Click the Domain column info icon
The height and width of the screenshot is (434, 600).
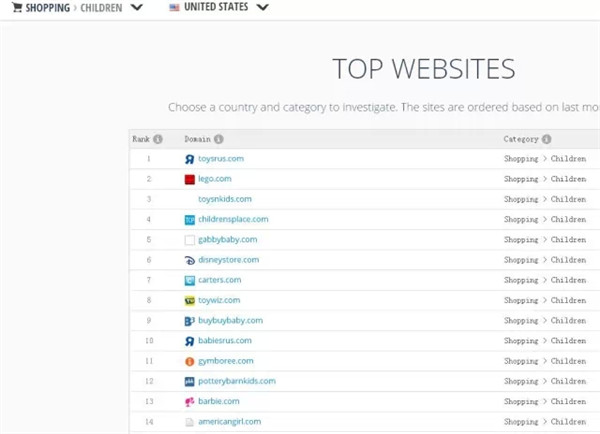tap(218, 139)
